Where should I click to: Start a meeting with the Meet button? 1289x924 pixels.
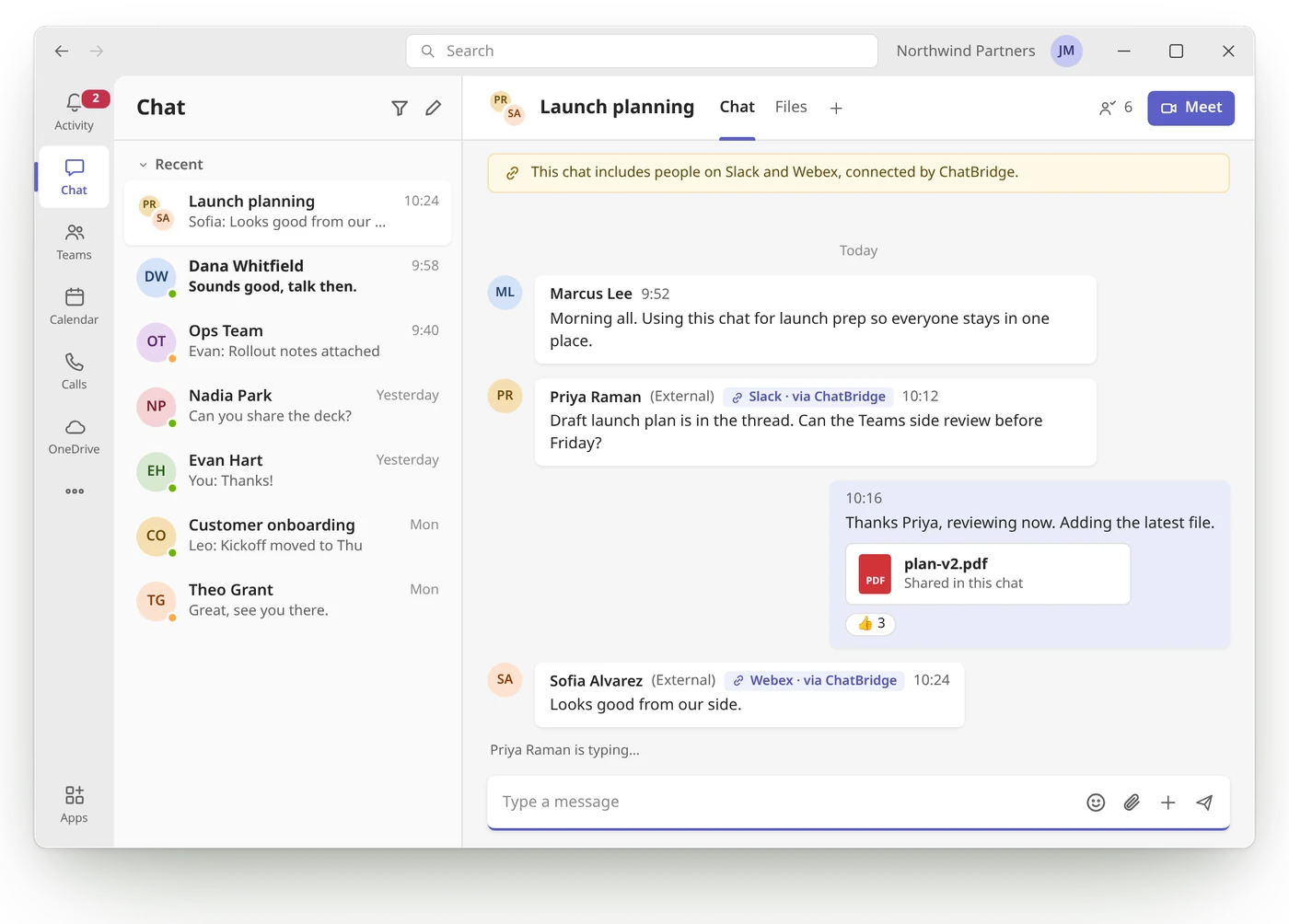coord(1190,108)
